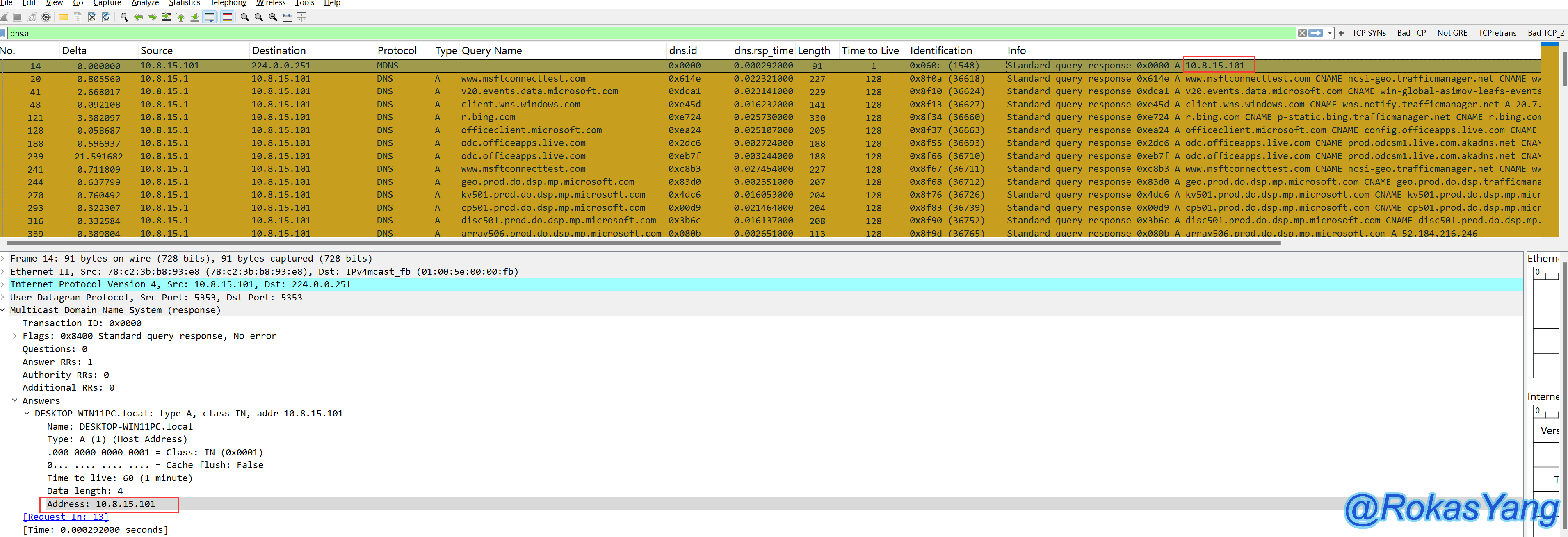Apply the Bad TCP filter button

point(1411,33)
